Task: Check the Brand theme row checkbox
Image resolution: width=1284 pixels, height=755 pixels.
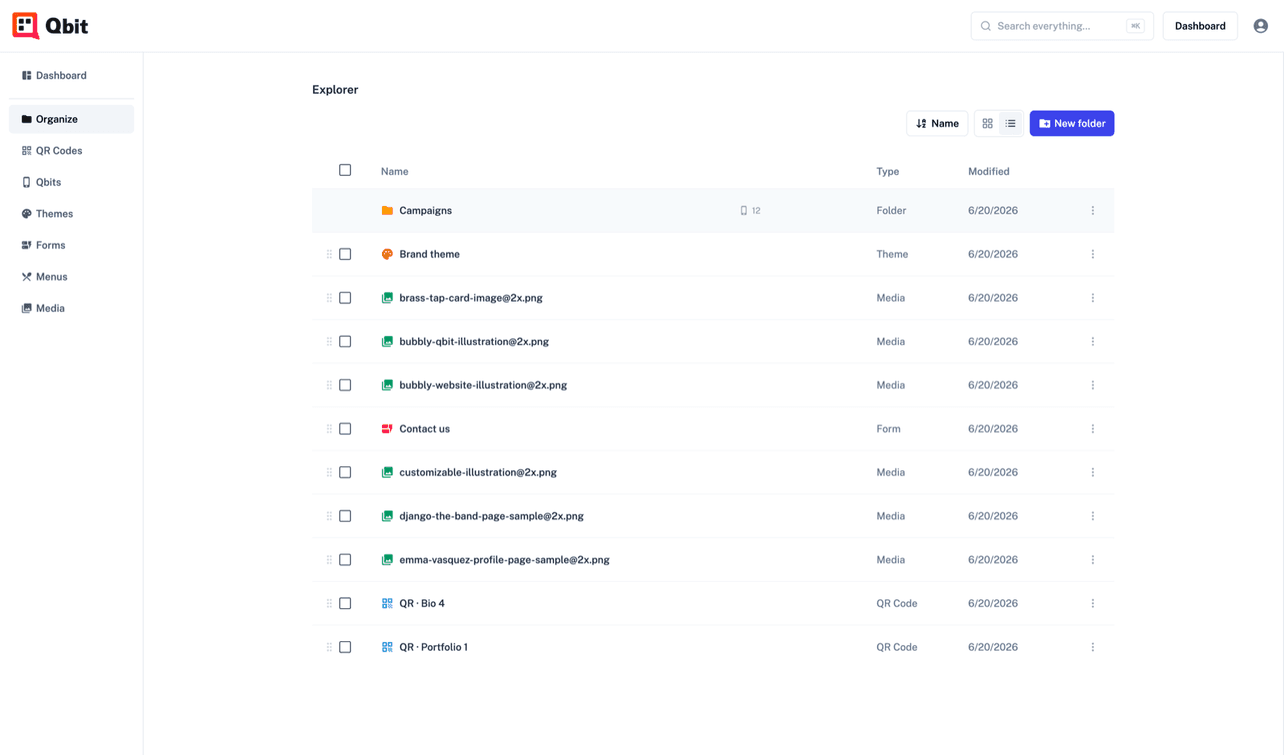Action: click(x=345, y=254)
